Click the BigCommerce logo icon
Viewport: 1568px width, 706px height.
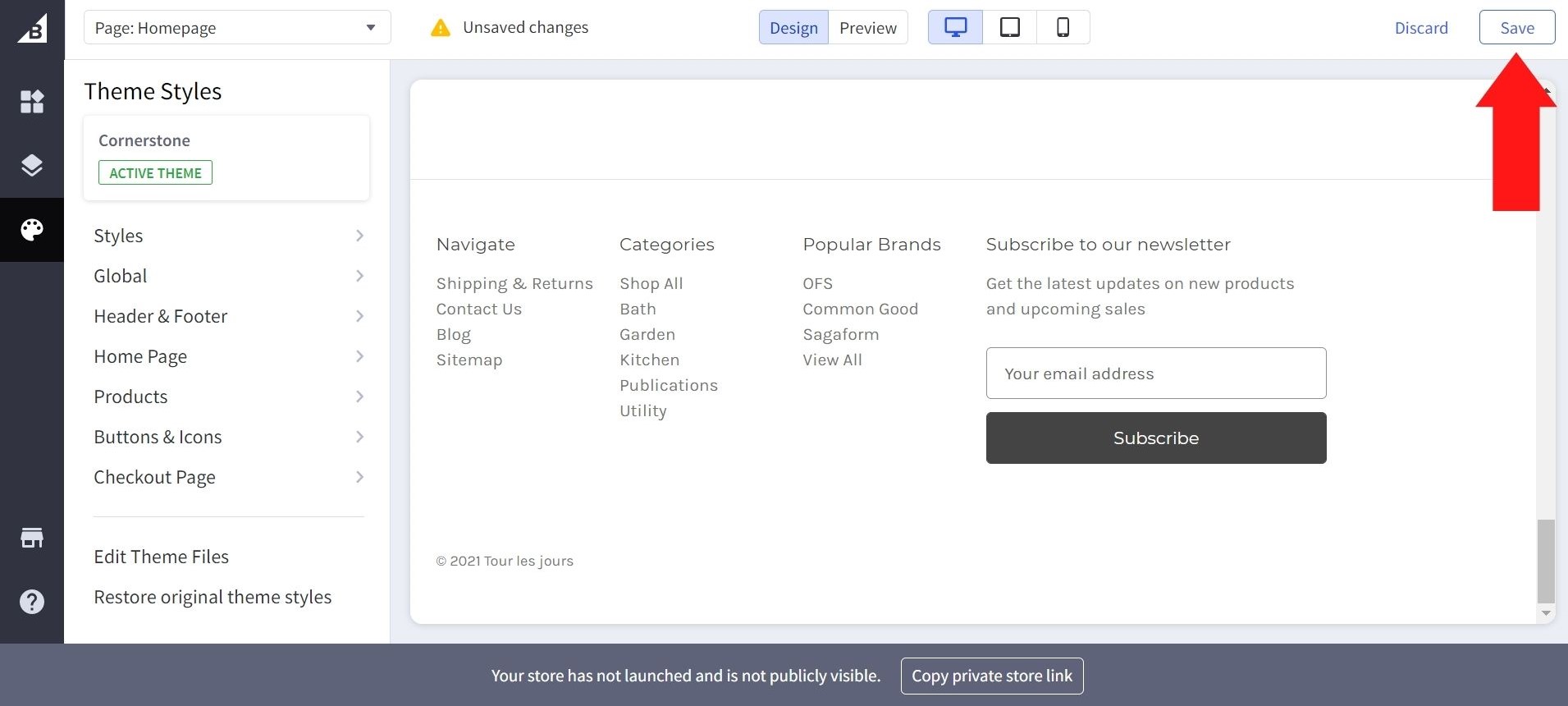pyautogui.click(x=32, y=29)
